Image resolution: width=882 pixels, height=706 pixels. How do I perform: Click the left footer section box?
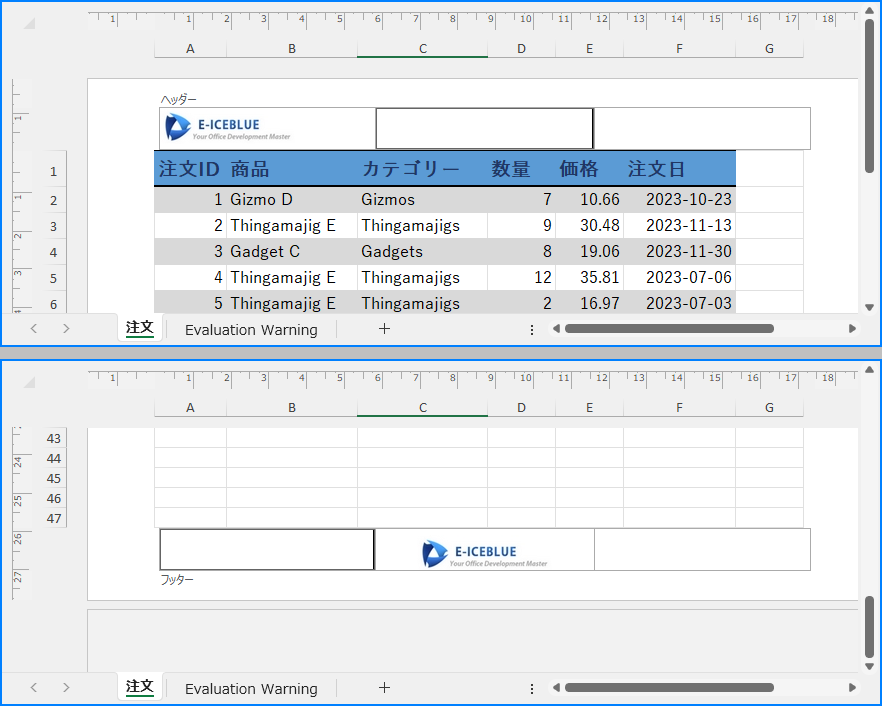click(x=267, y=549)
